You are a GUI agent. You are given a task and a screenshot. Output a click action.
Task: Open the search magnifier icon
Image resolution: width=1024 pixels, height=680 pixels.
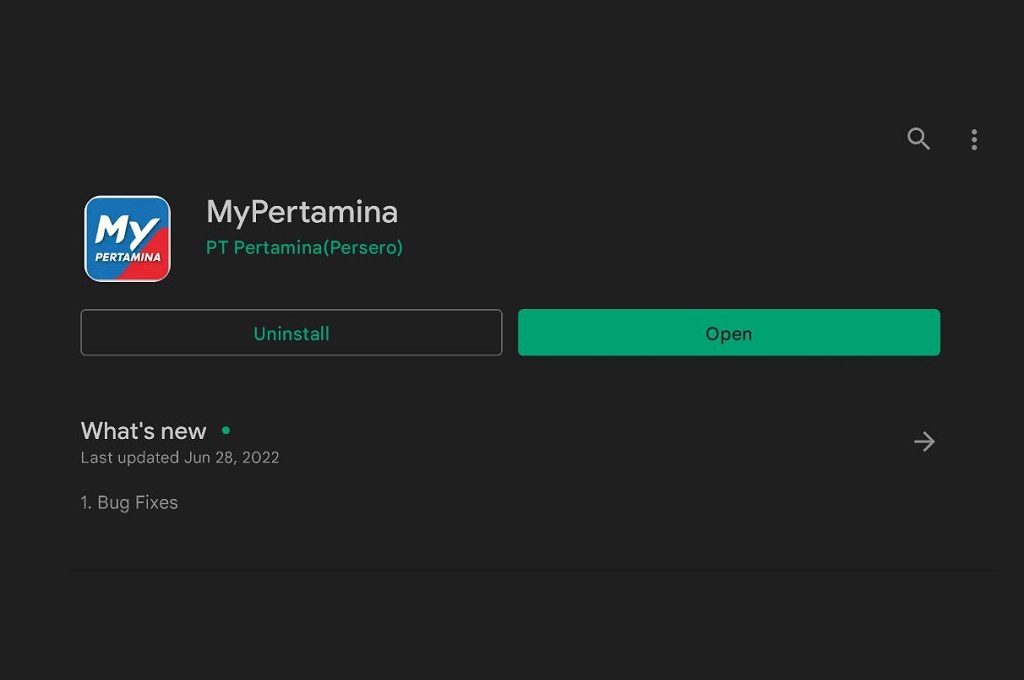[918, 138]
